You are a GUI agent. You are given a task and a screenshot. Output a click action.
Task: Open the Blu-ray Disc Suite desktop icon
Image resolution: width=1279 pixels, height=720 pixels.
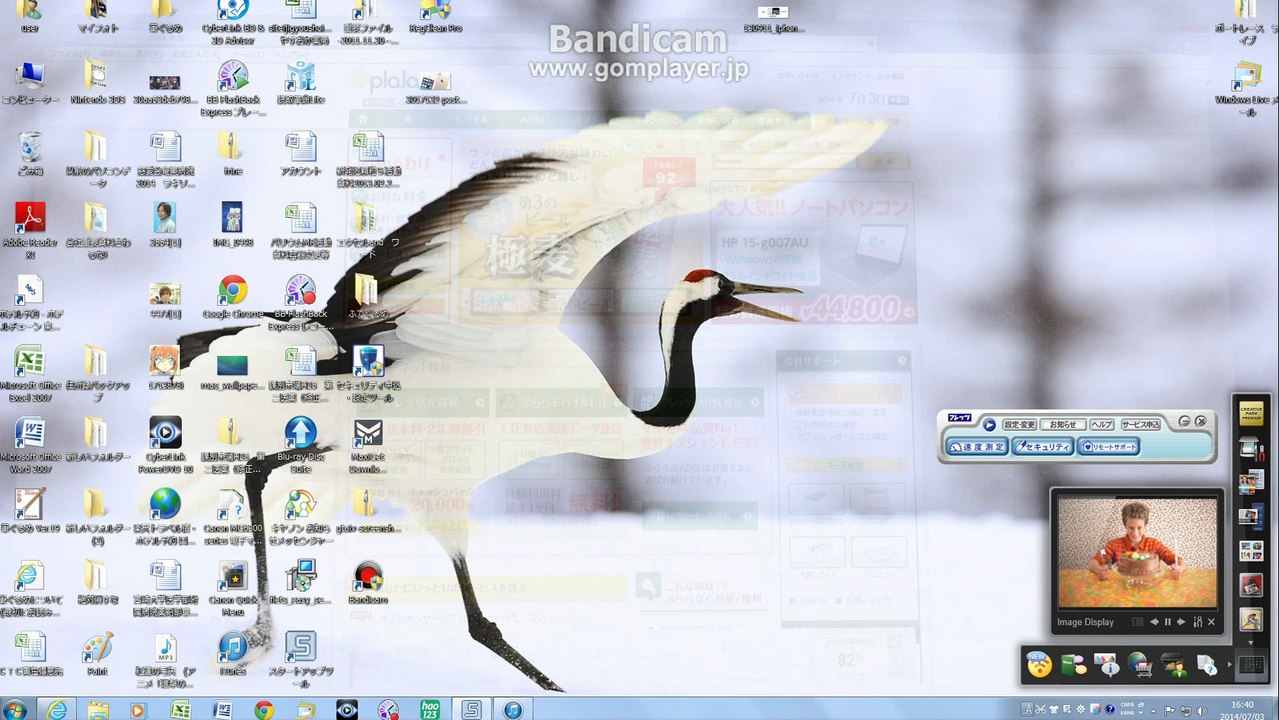(300, 445)
